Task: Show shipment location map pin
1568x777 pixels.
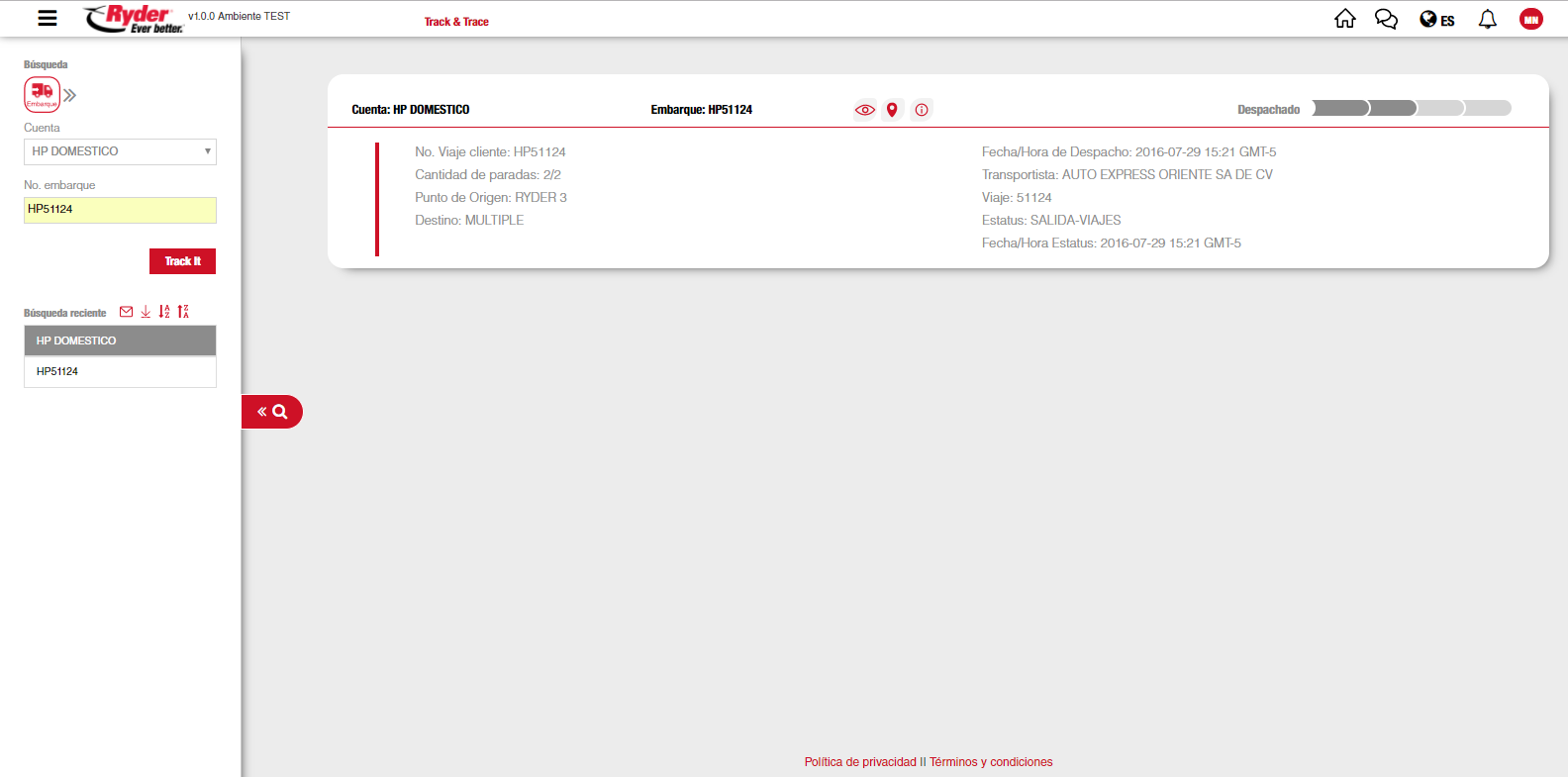Action: pos(892,110)
